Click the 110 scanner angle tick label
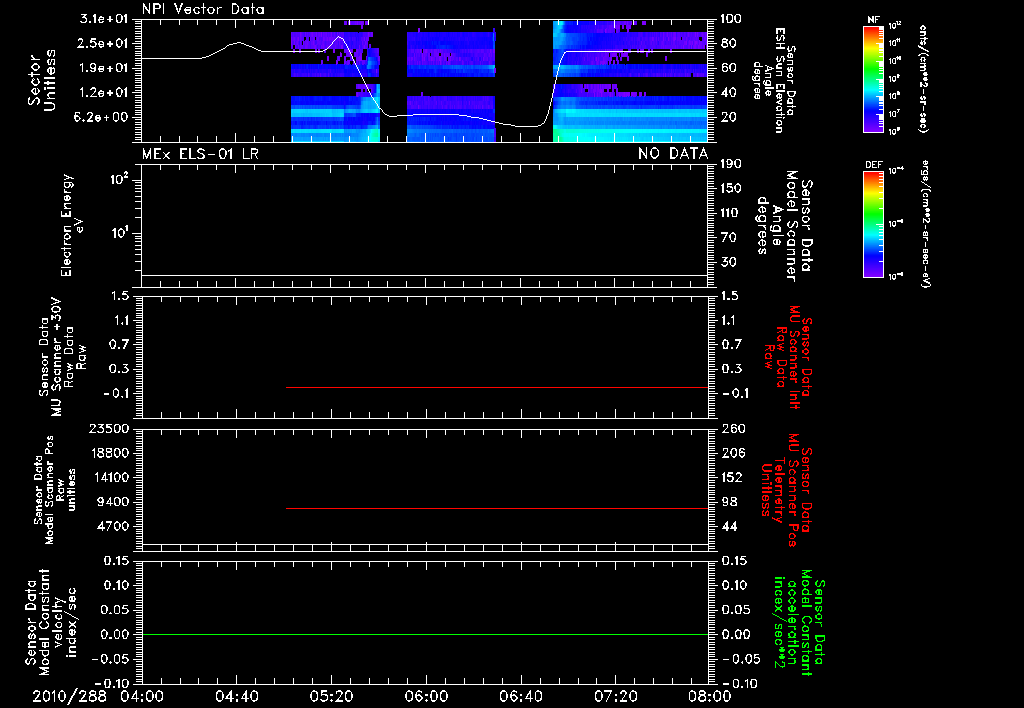 click(731, 213)
